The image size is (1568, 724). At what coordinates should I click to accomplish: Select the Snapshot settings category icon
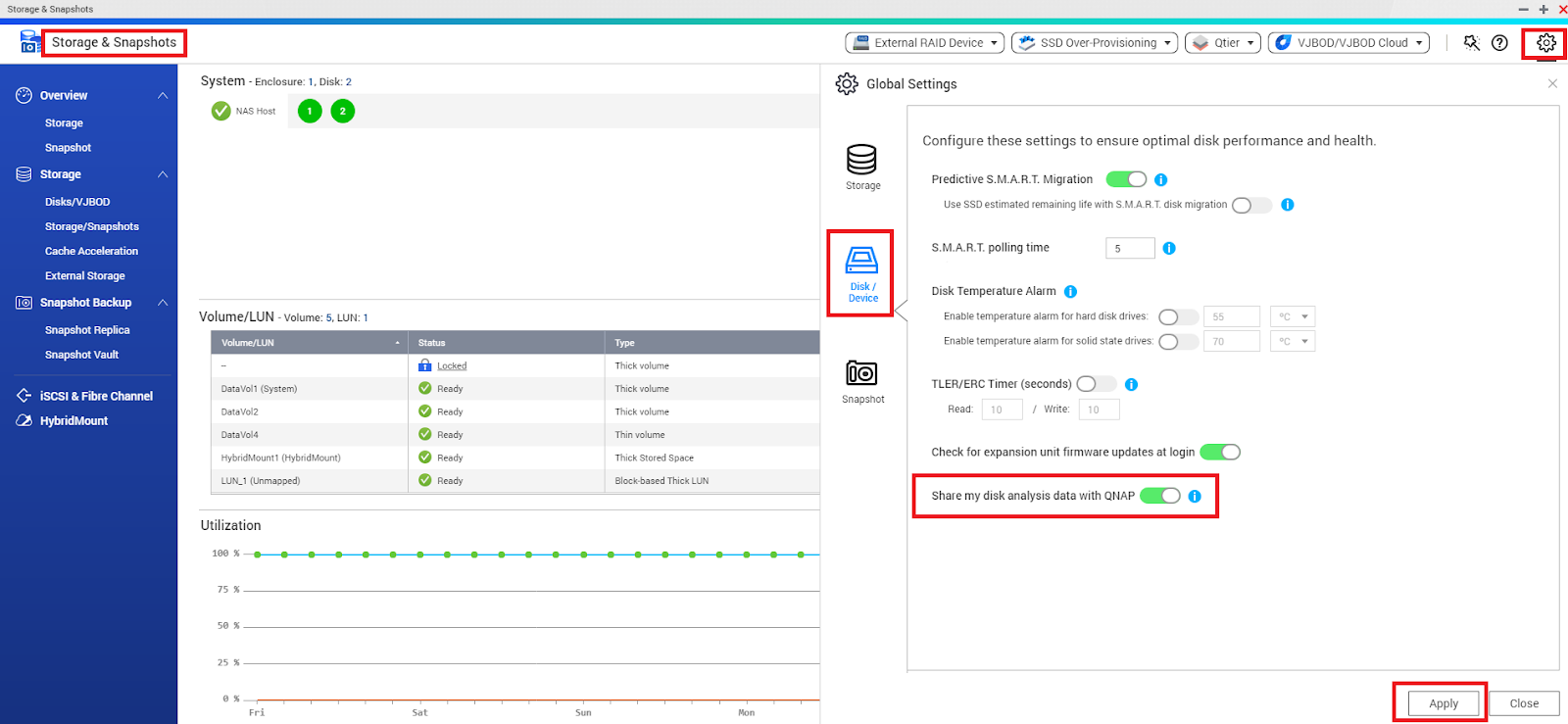pyautogui.click(x=862, y=381)
